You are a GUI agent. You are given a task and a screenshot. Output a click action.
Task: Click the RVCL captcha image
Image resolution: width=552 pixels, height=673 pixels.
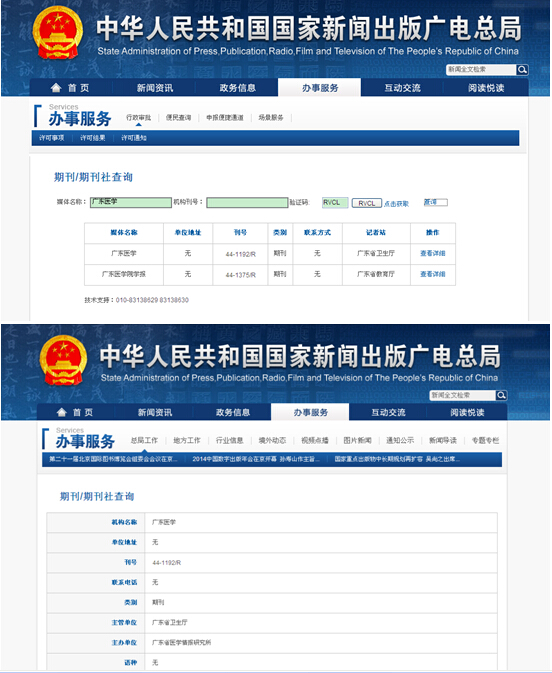pyautogui.click(x=367, y=203)
